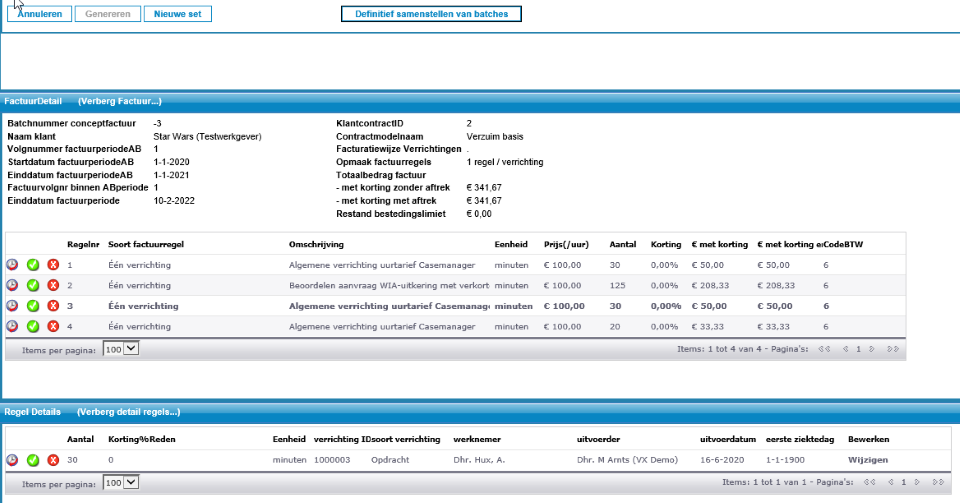Open Items per pagina dropdown in invoice grid
The width and height of the screenshot is (960, 503).
(x=121, y=349)
